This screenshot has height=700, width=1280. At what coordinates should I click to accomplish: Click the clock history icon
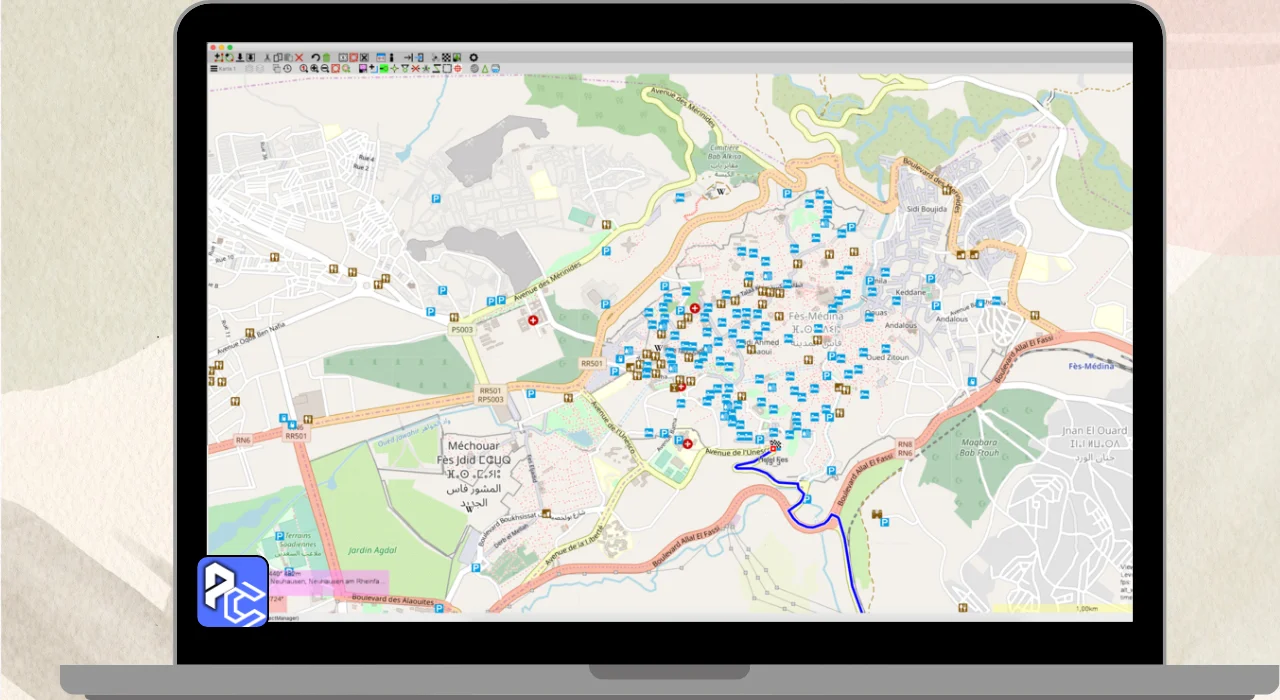287,69
